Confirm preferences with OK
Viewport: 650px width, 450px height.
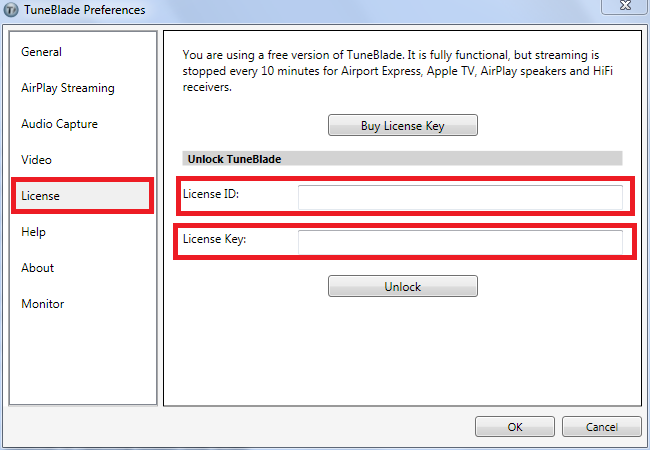click(x=514, y=427)
